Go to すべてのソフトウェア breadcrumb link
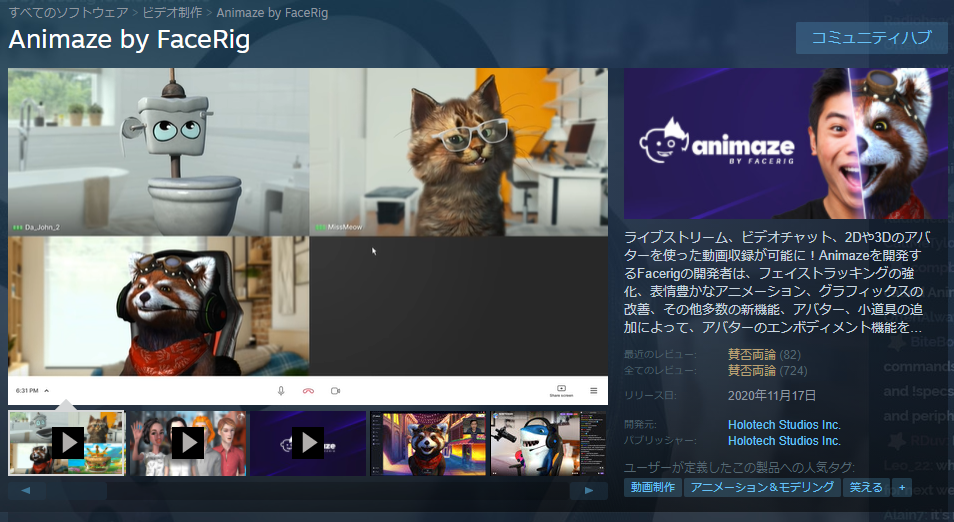This screenshot has width=954, height=522. [69, 12]
